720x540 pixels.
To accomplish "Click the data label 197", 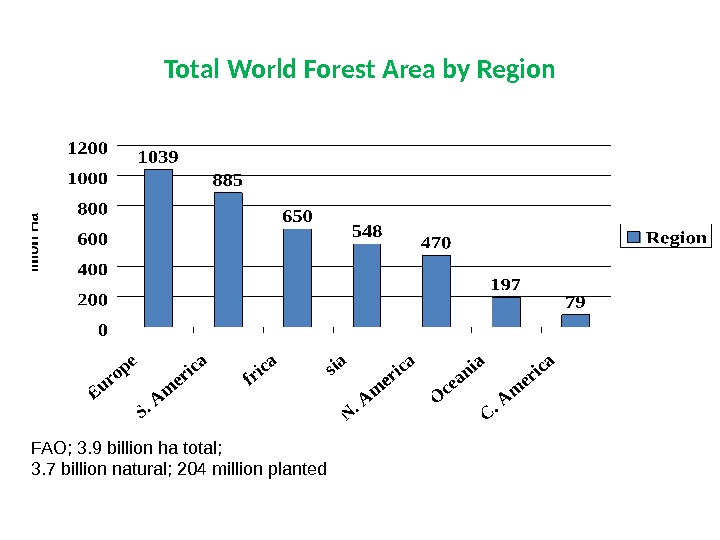I will [506, 285].
